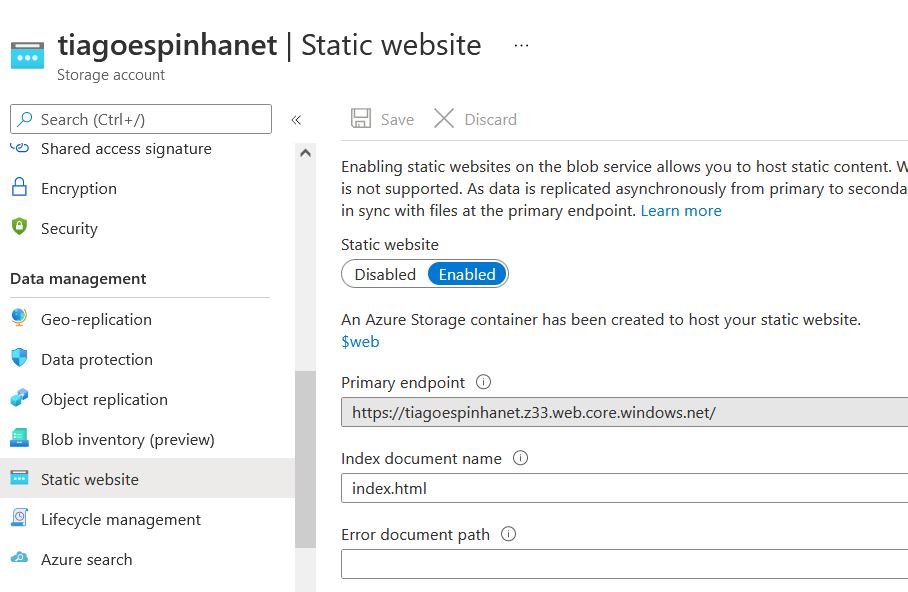The height and width of the screenshot is (592, 908).
Task: Click the Blob inventory icon
Action: [20, 438]
